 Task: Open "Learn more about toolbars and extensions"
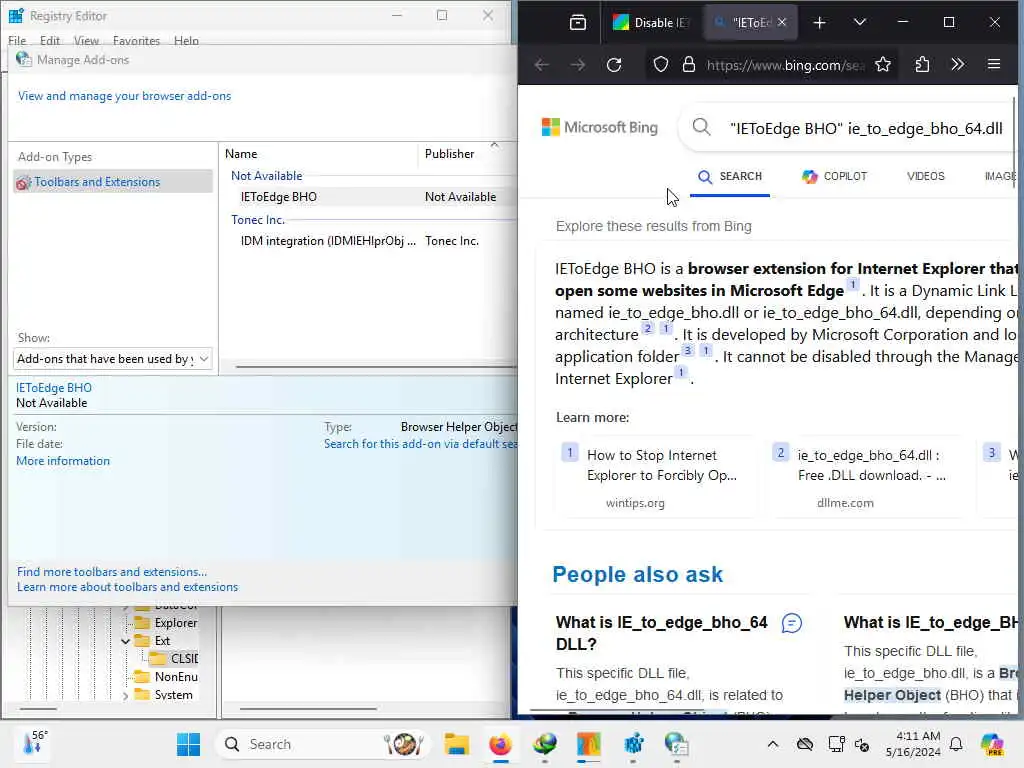127,587
